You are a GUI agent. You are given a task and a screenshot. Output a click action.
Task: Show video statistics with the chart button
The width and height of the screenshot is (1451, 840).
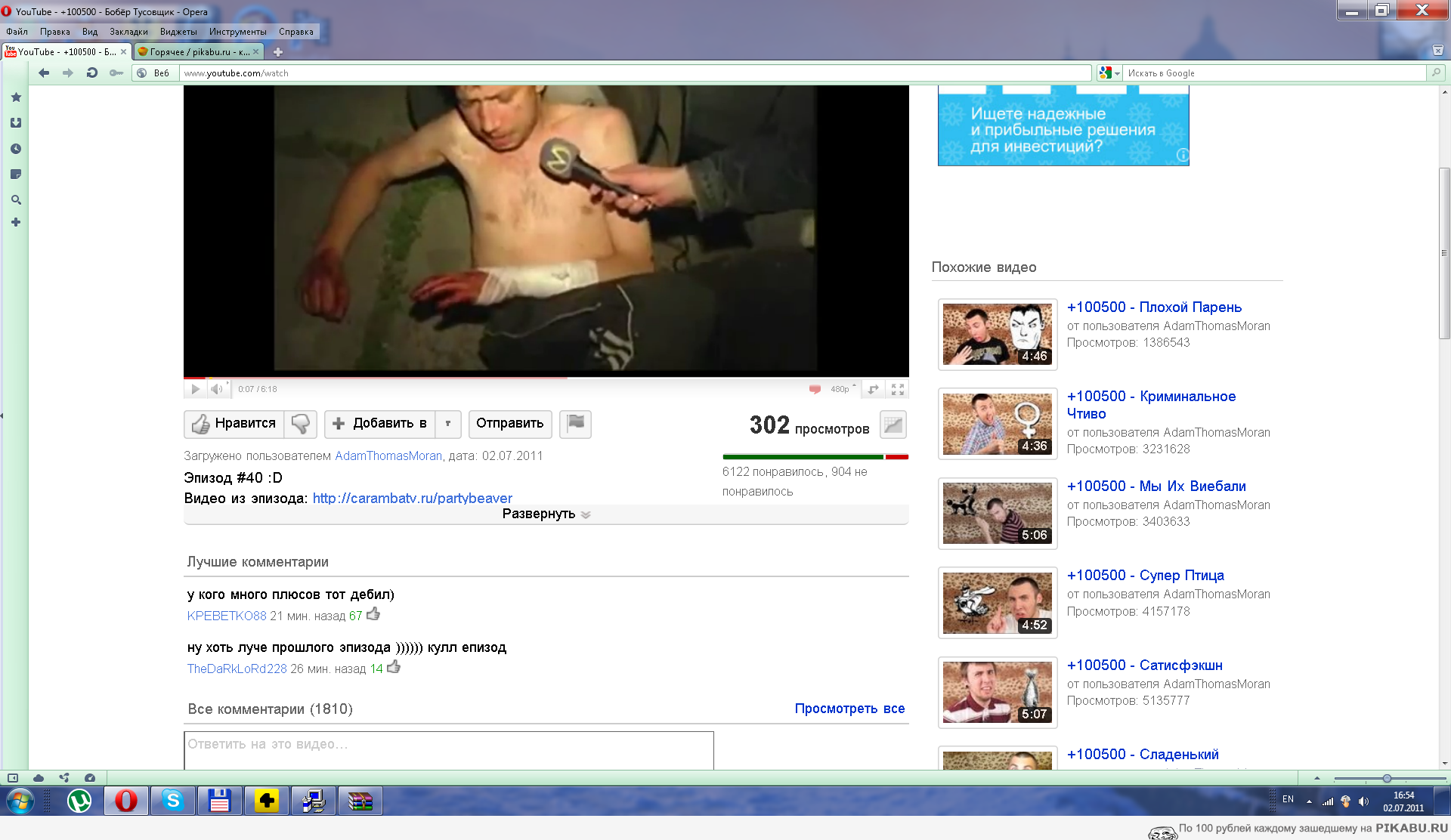[x=893, y=425]
